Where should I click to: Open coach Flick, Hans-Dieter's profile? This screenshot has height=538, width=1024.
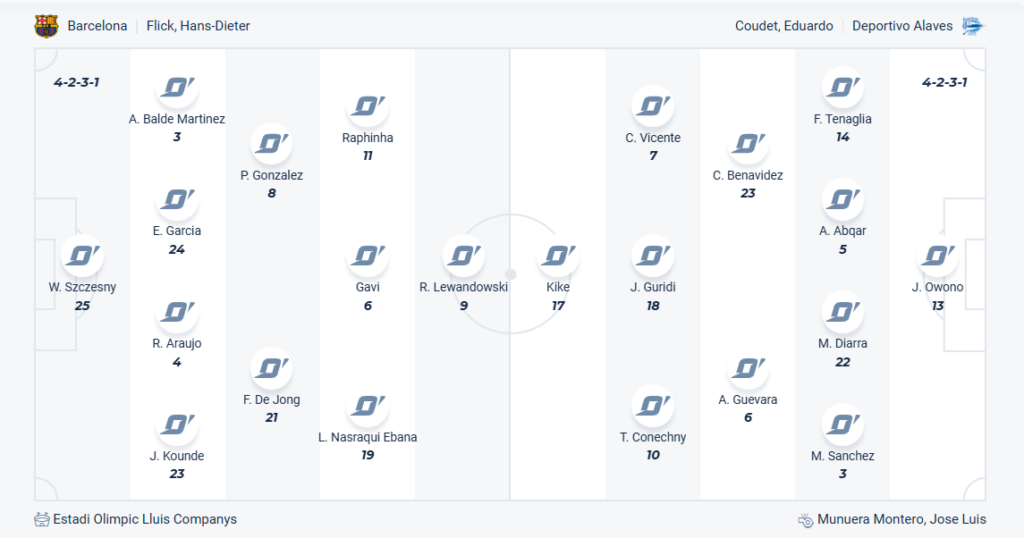[198, 26]
